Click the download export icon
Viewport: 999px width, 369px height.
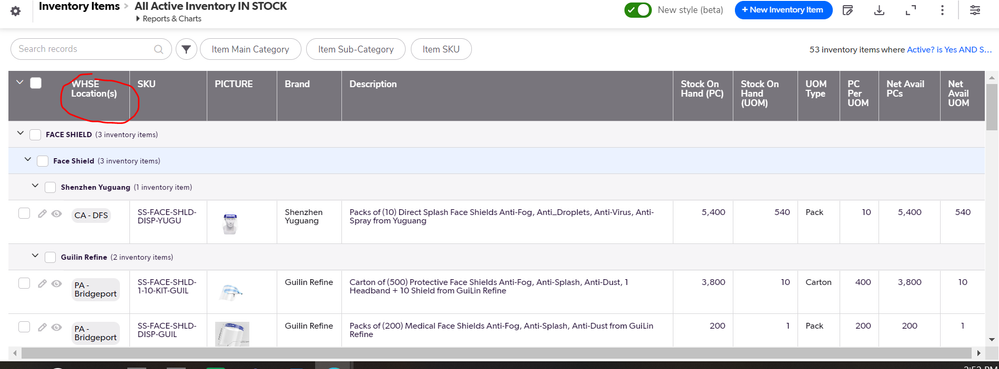879,10
